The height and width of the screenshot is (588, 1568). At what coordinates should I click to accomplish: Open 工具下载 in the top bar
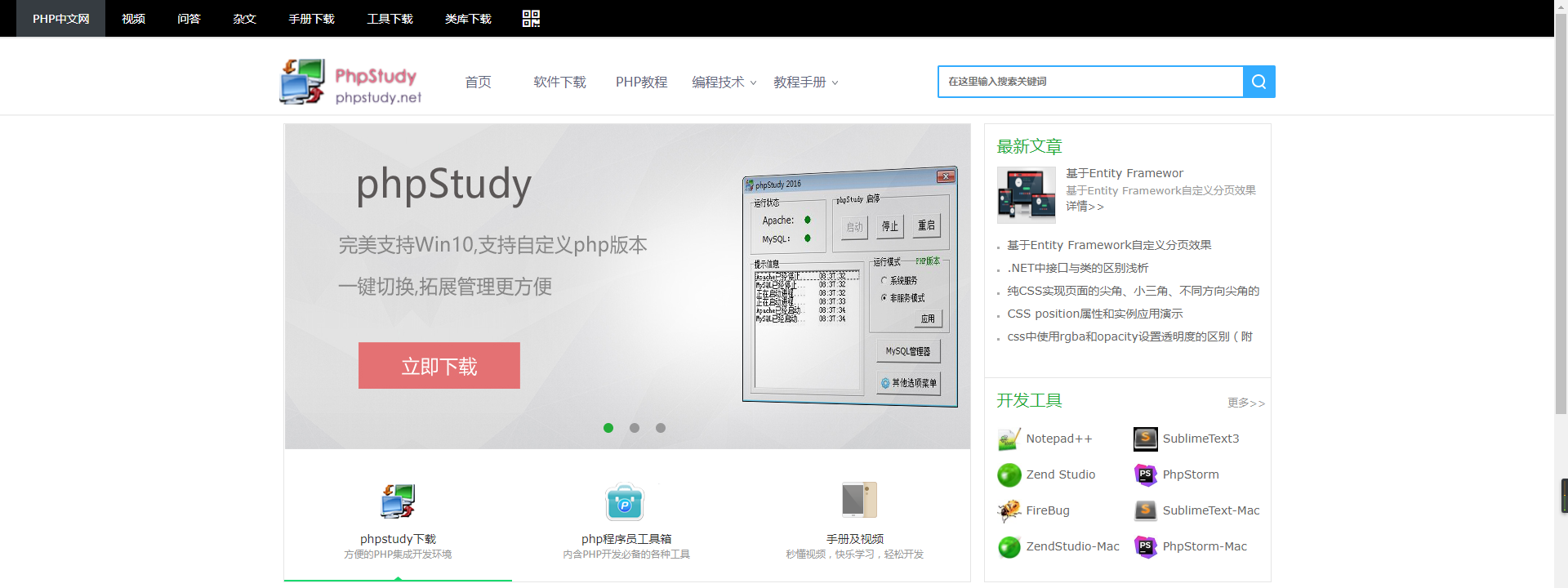coord(390,19)
